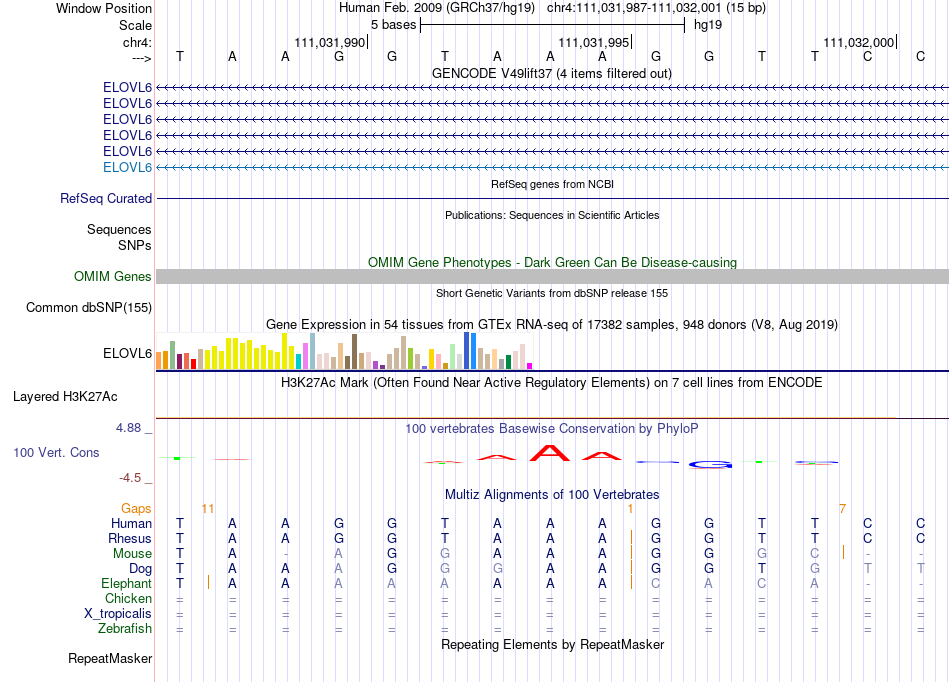Click the 100 Vert. Cons label
The width and height of the screenshot is (950, 682).
tap(56, 452)
